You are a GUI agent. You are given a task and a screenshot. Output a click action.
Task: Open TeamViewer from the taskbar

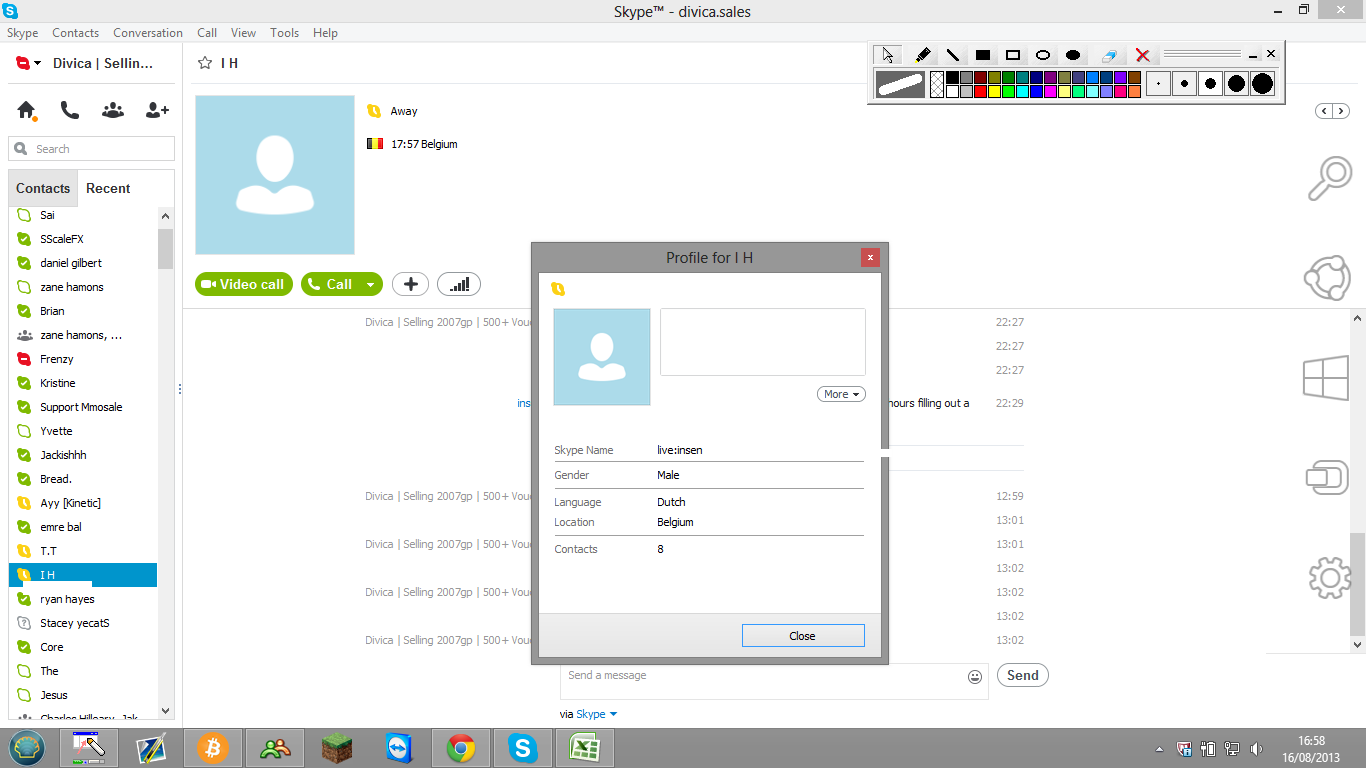click(399, 747)
